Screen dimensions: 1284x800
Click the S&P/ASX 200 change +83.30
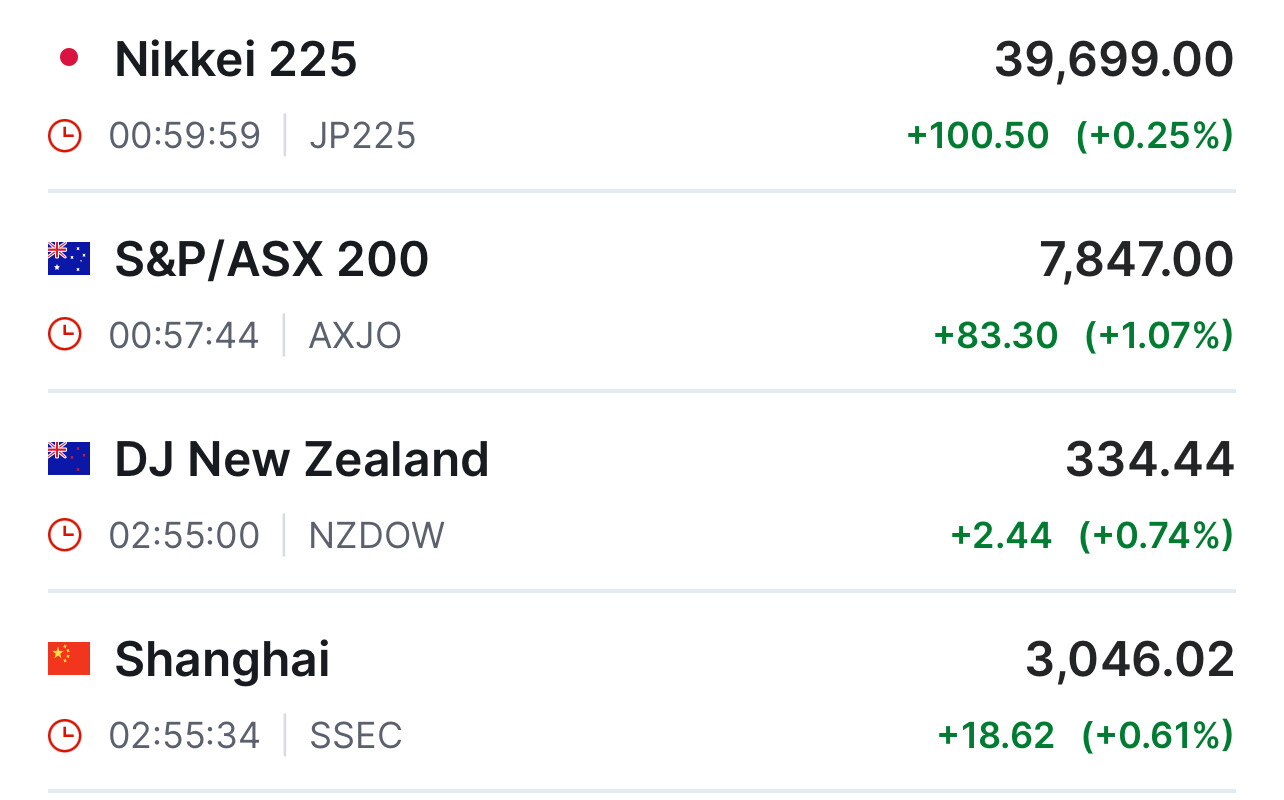pos(995,335)
